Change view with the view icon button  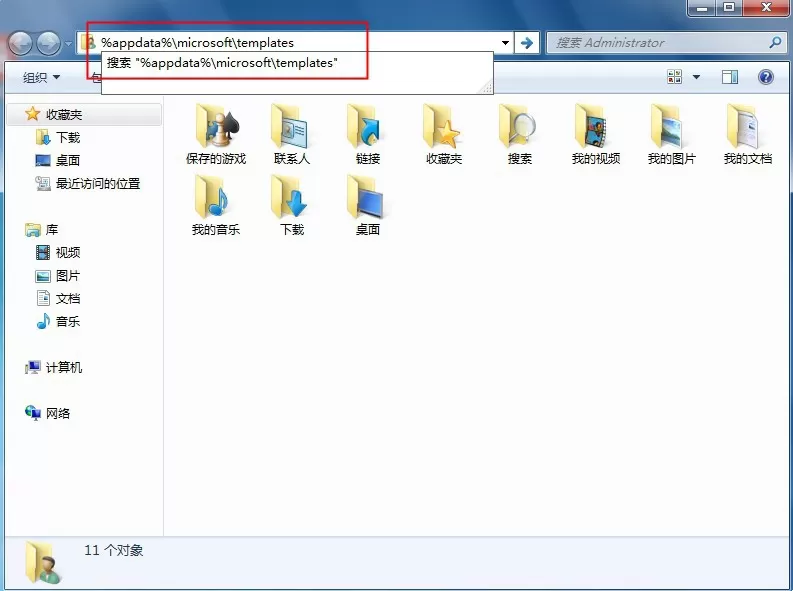pyautogui.click(x=675, y=77)
